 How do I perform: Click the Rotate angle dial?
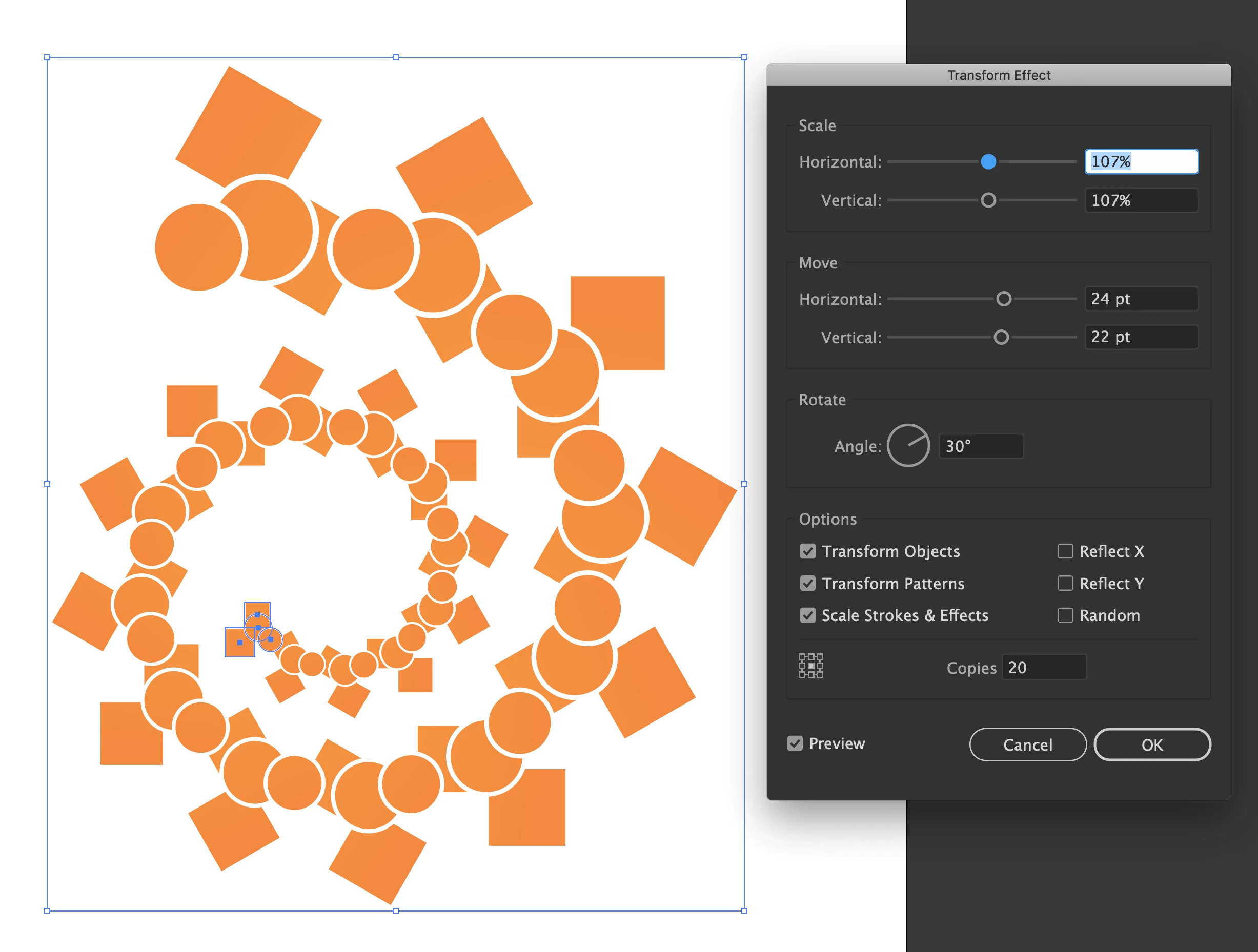[908, 446]
